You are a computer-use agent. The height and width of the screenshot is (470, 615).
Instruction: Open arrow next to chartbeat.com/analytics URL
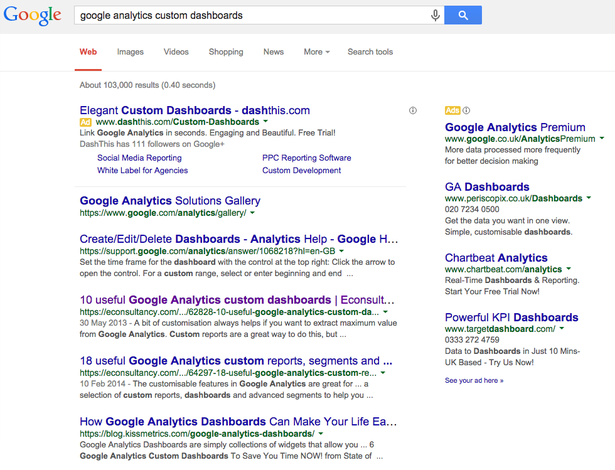(x=569, y=269)
